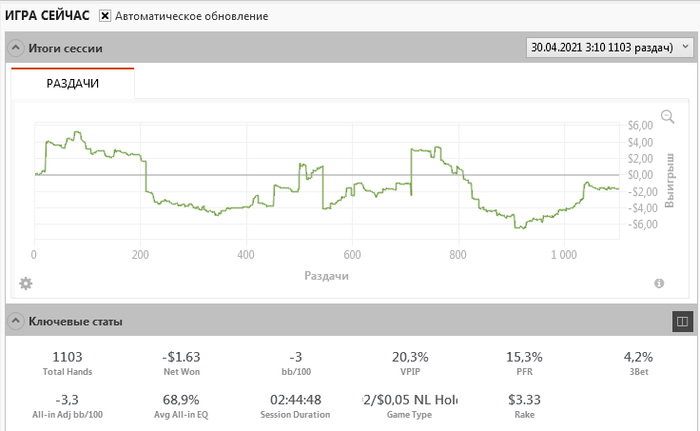Screen dimensions: 700x431
Task: Click the graph info icon
Action: click(660, 284)
